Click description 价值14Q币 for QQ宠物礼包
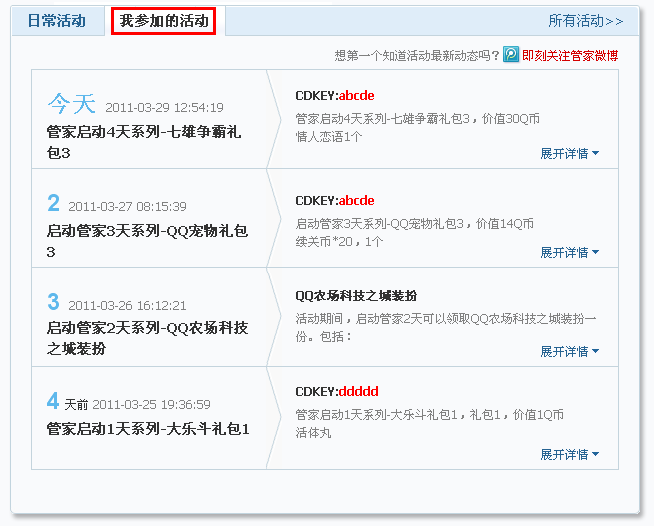 (505, 224)
